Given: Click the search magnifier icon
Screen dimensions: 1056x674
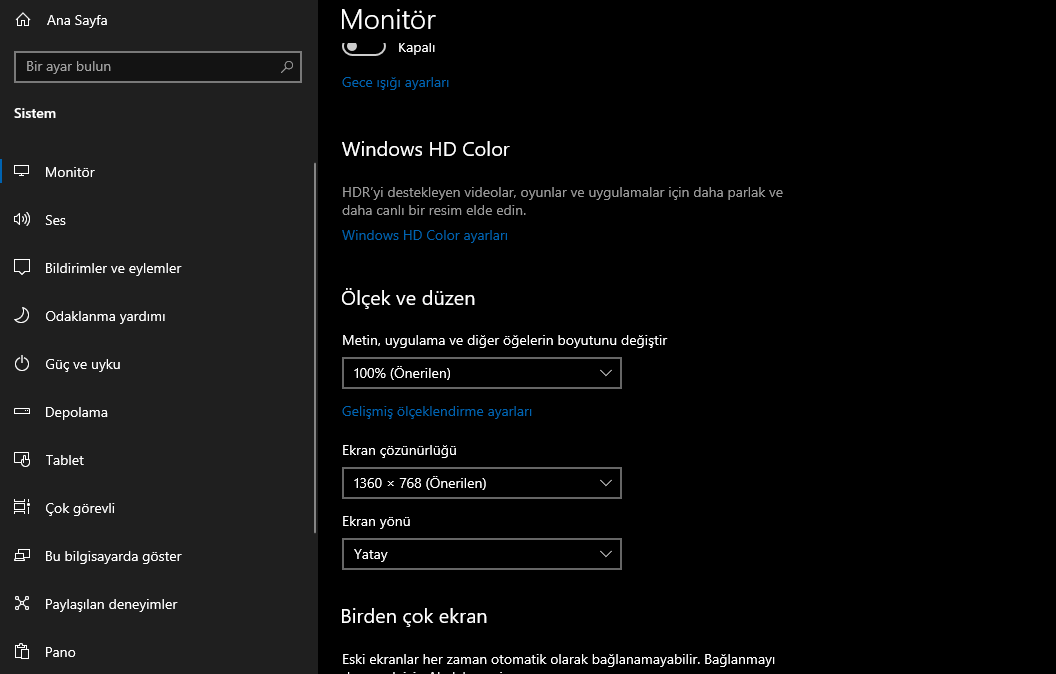Looking at the screenshot, I should (287, 67).
